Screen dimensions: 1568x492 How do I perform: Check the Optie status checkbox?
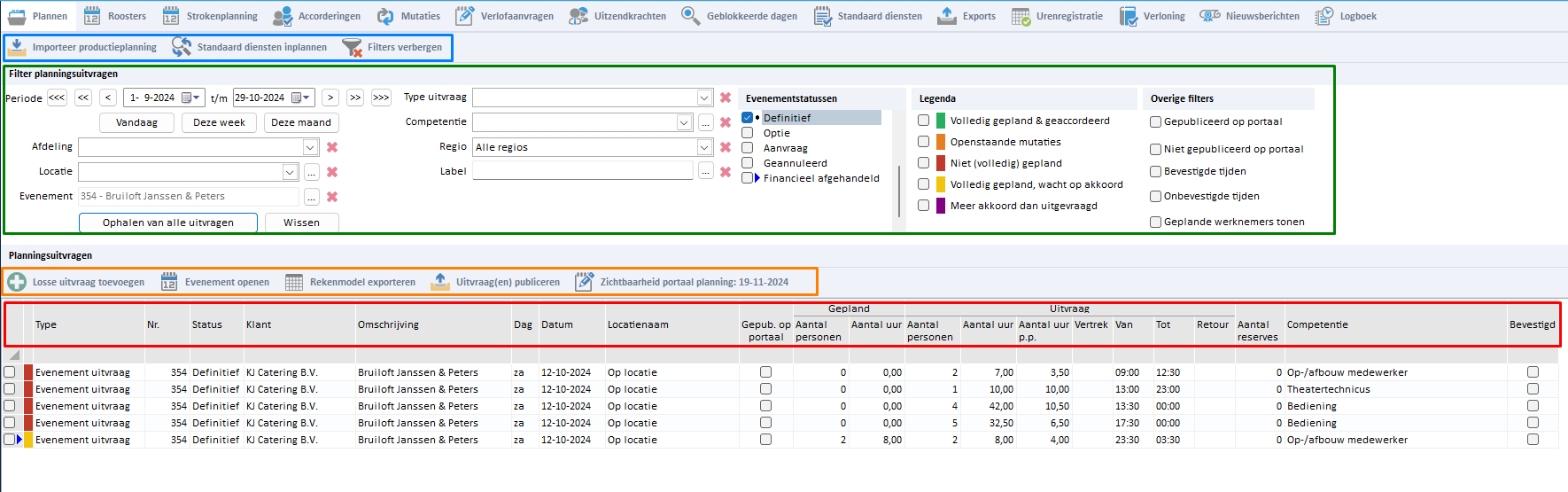748,133
